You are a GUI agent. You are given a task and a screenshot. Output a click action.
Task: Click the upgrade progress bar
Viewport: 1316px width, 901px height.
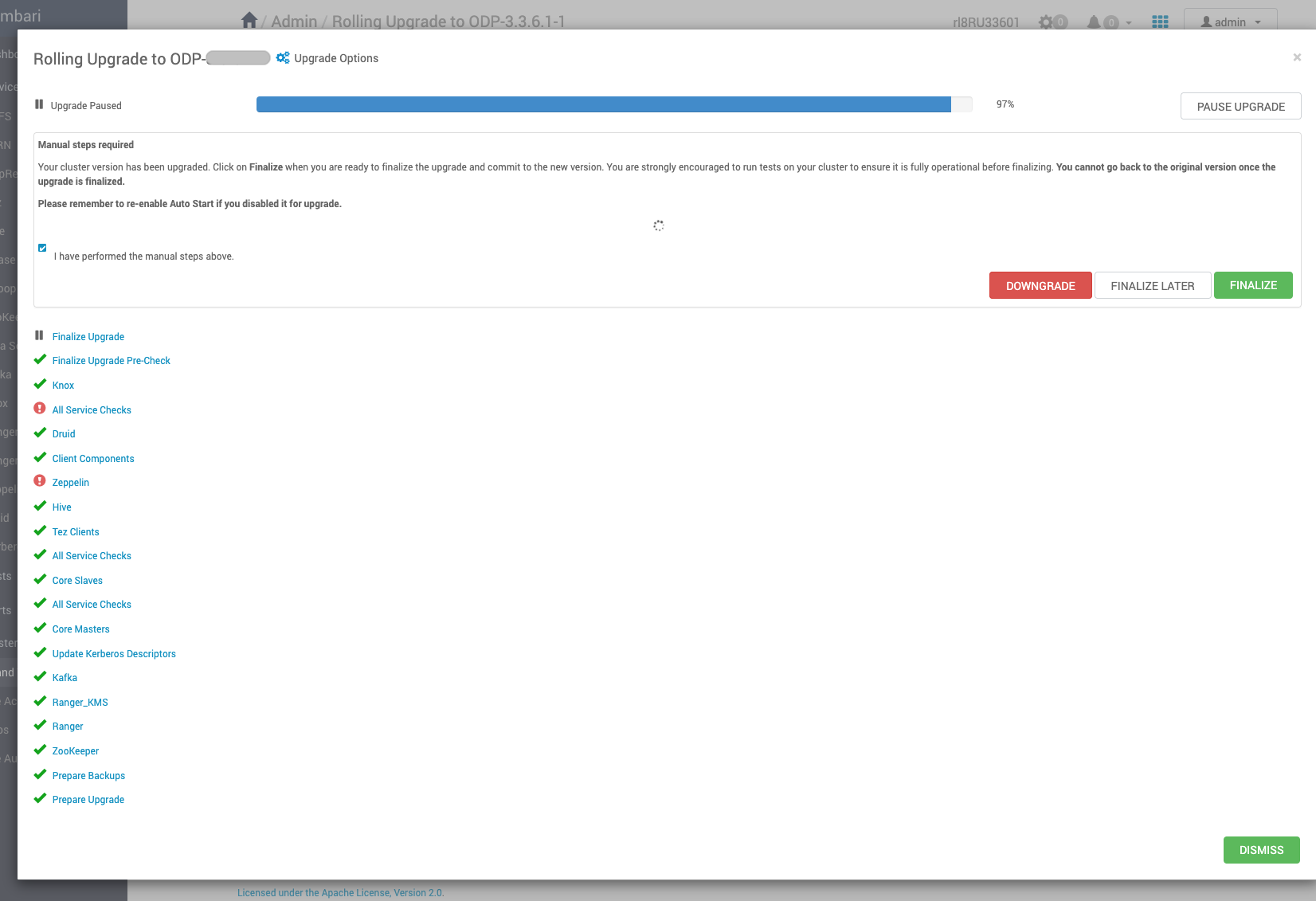(614, 104)
